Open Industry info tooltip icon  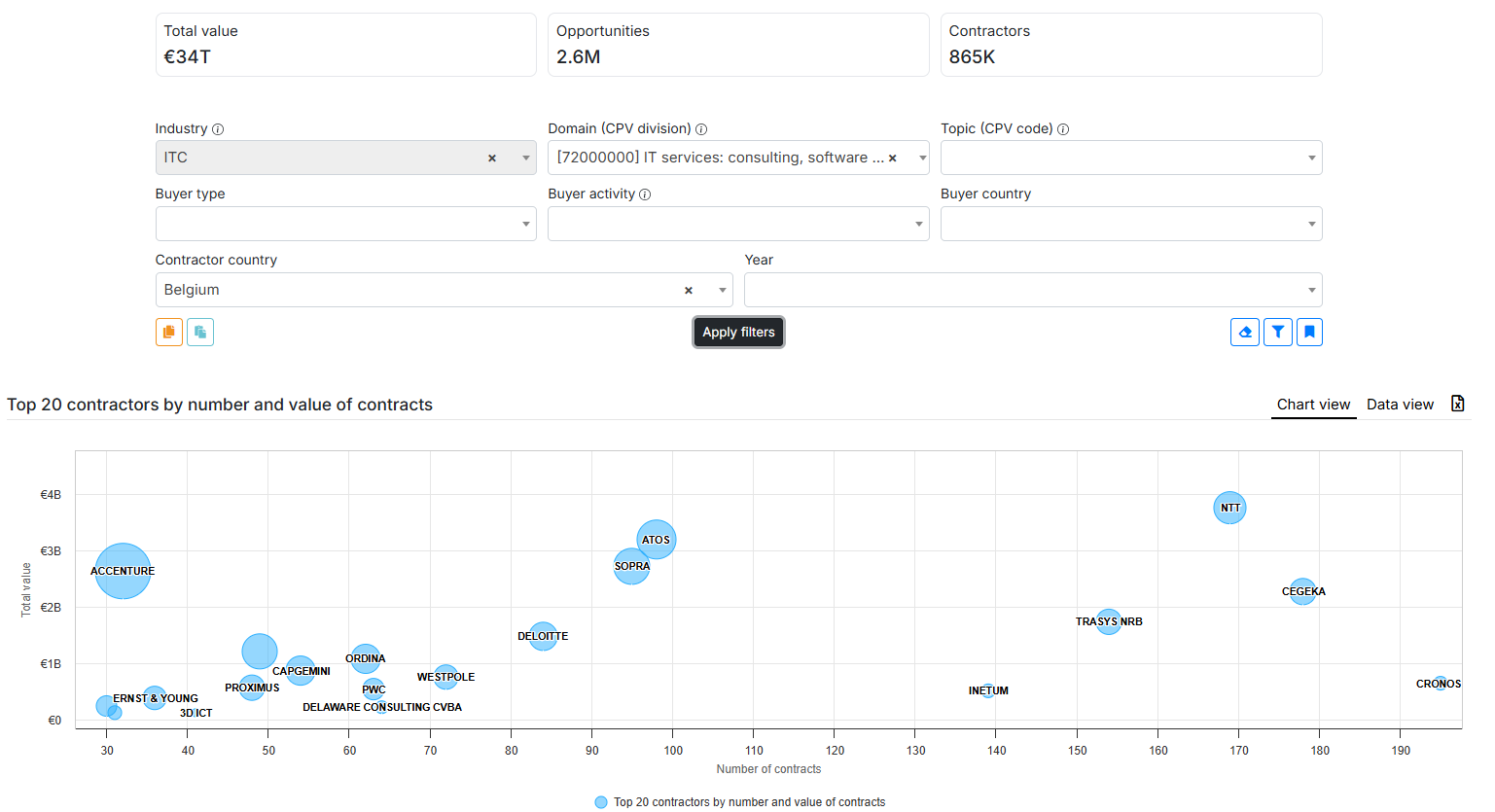(x=218, y=129)
